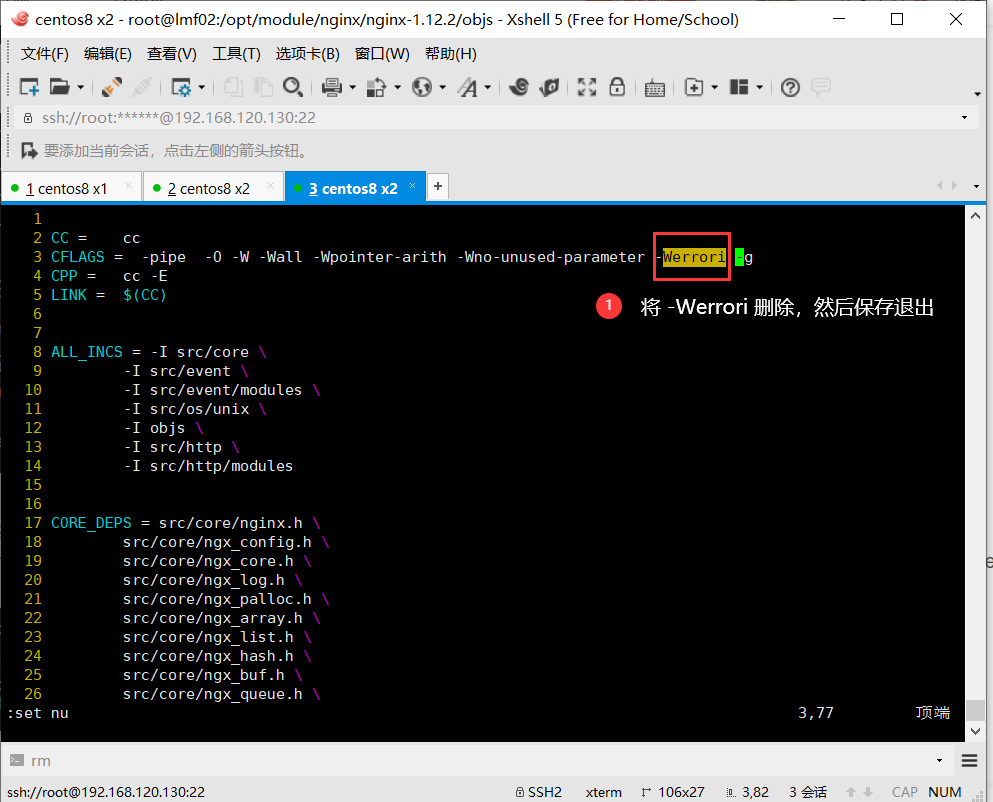This screenshot has width=993, height=802.
Task: Open the font icon dropdown arrow
Action: [x=487, y=87]
